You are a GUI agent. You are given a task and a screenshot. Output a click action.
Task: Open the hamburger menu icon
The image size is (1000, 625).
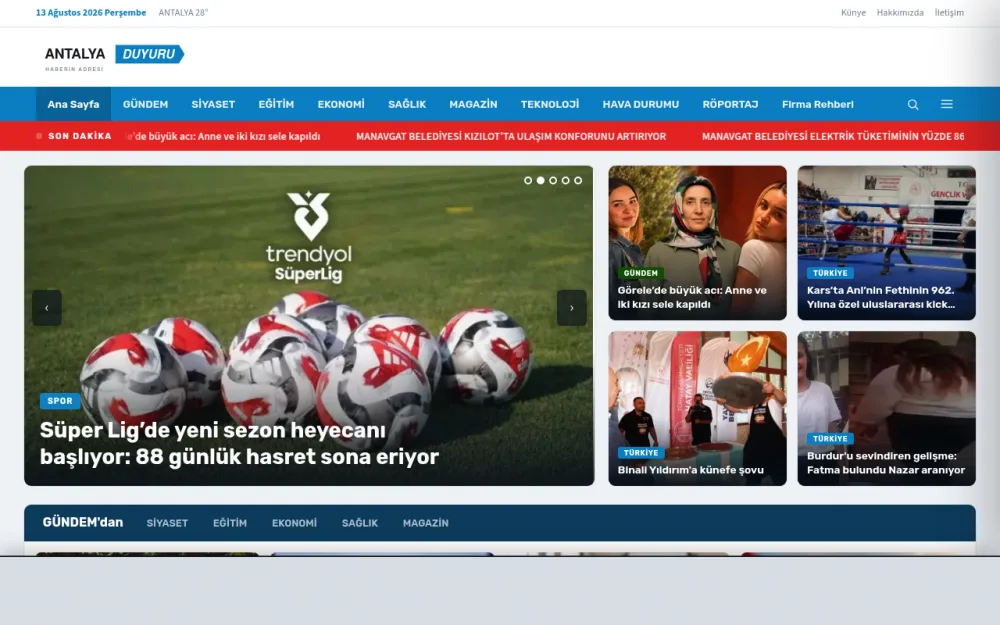pyautogui.click(x=946, y=104)
